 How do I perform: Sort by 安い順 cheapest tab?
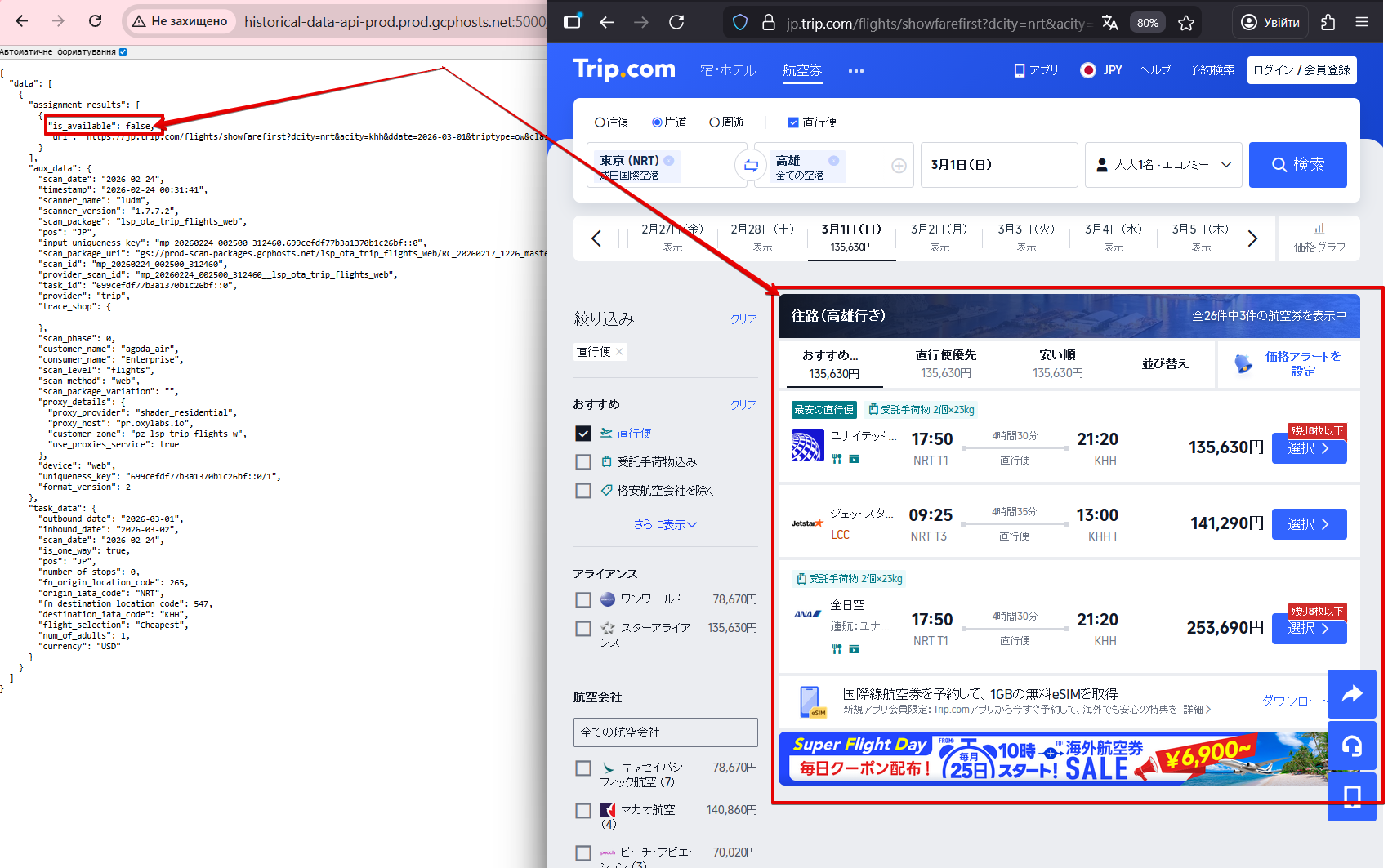[x=1058, y=363]
